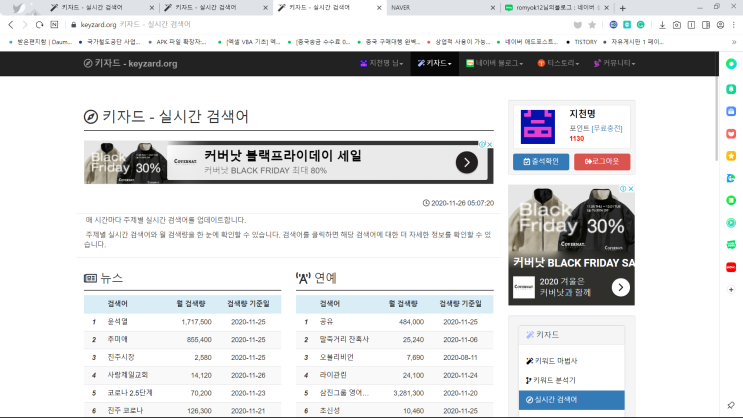Image resolution: width=743 pixels, height=418 pixels.
Task: Click the 지천명 profile avatar image
Action: [537, 127]
